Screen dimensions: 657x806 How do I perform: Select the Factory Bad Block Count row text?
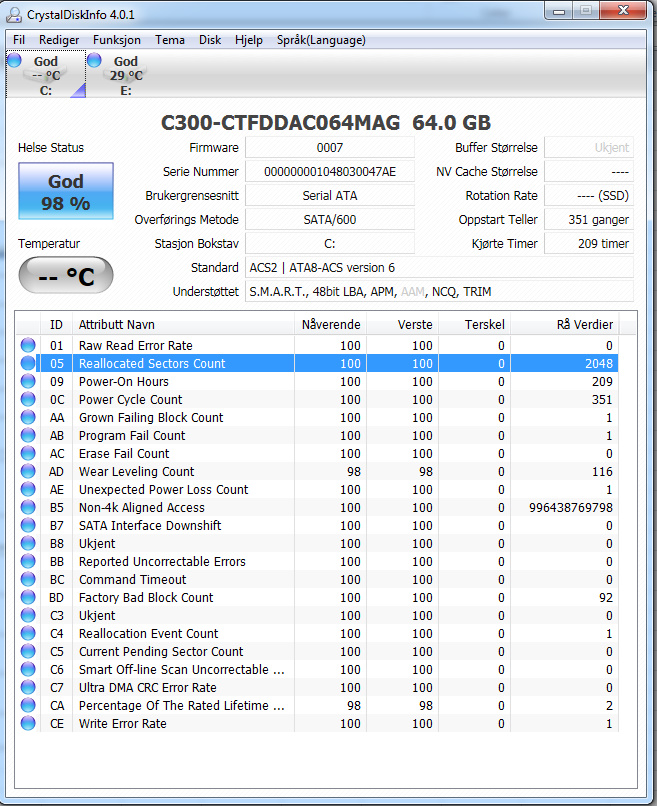point(145,597)
